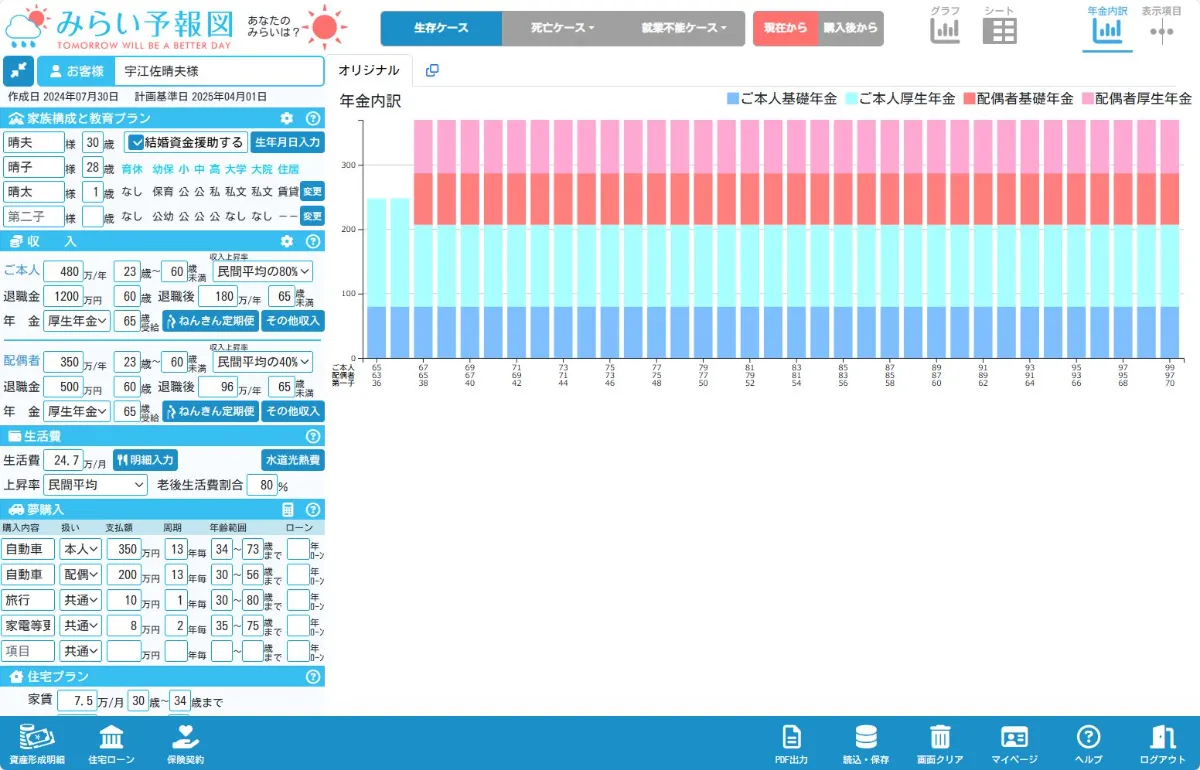Open ヘルプ from bottom bar
Image resolution: width=1200 pixels, height=770 pixels.
1088,743
